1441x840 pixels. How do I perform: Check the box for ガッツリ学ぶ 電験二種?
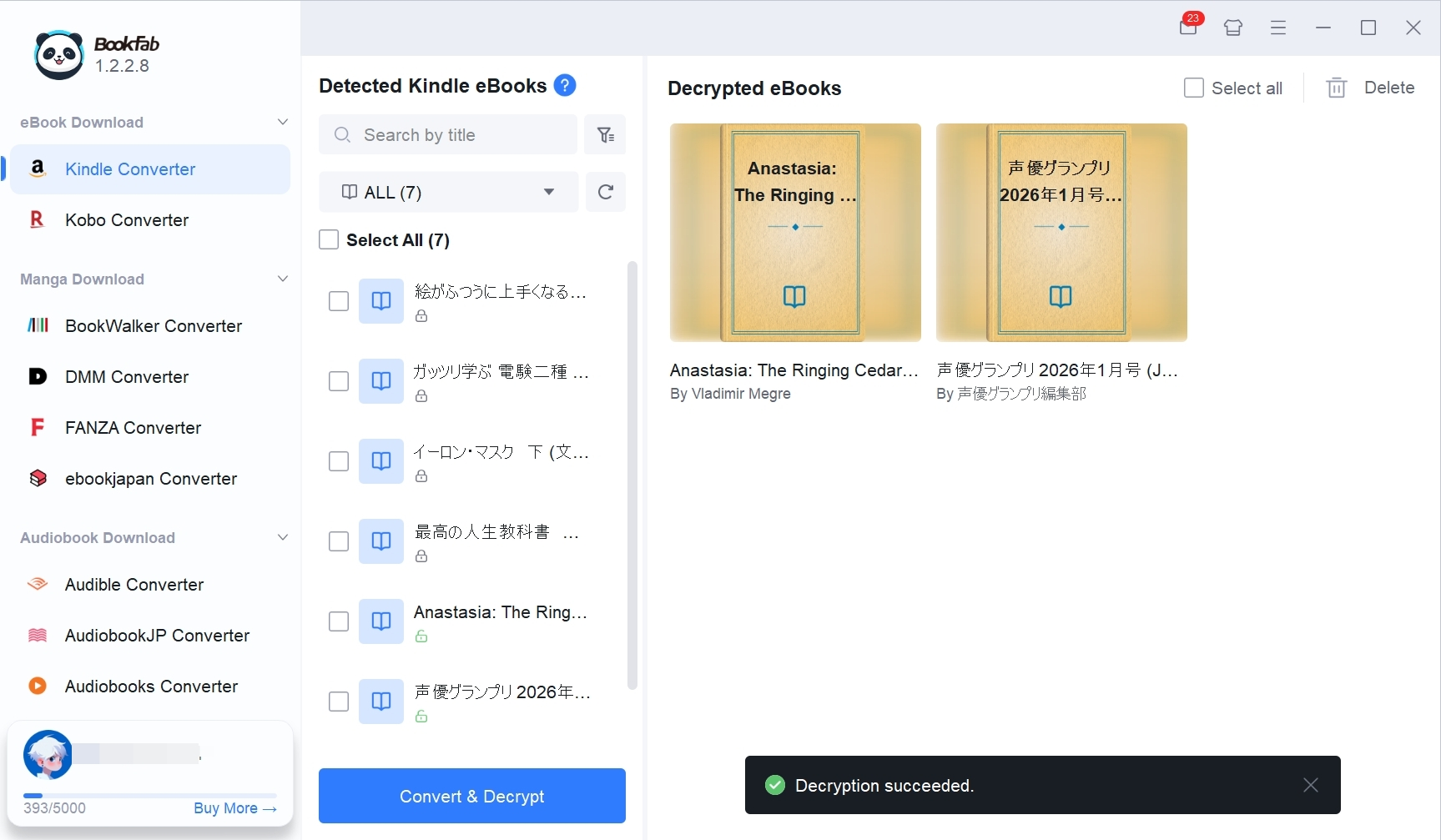[x=339, y=381]
